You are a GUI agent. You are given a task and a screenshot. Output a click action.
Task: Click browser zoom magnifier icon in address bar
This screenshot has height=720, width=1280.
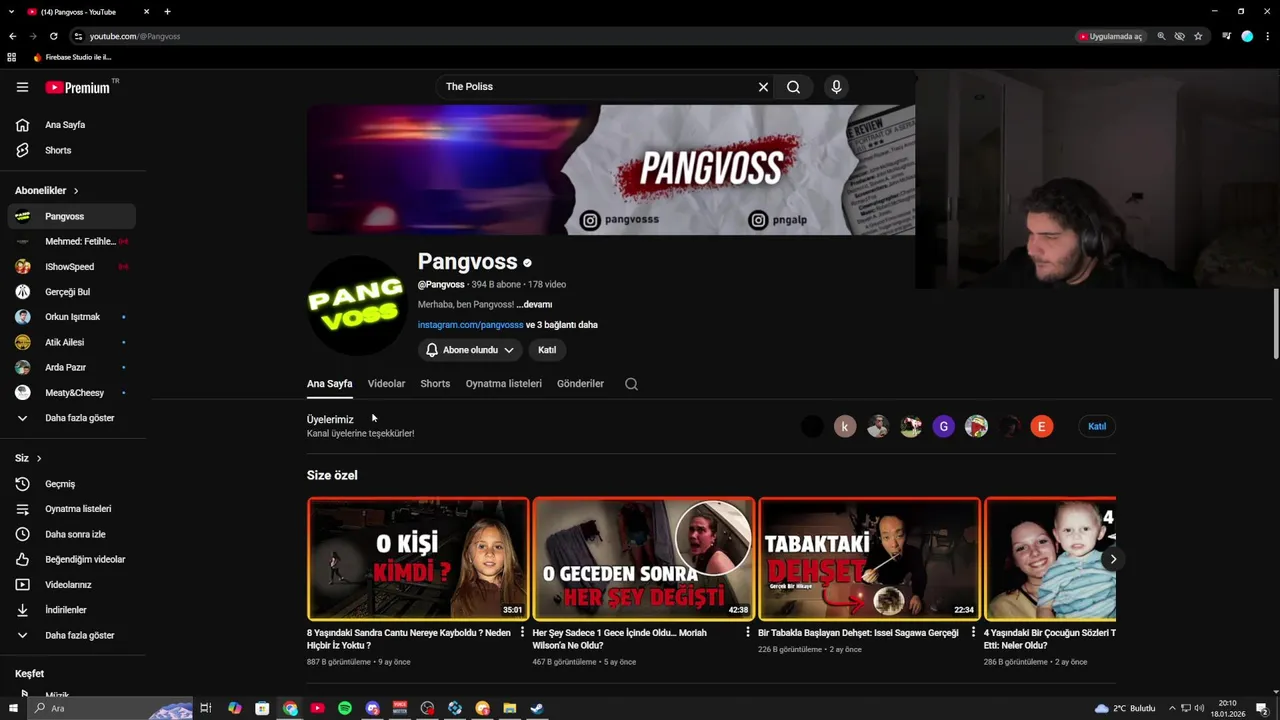pyautogui.click(x=1161, y=36)
